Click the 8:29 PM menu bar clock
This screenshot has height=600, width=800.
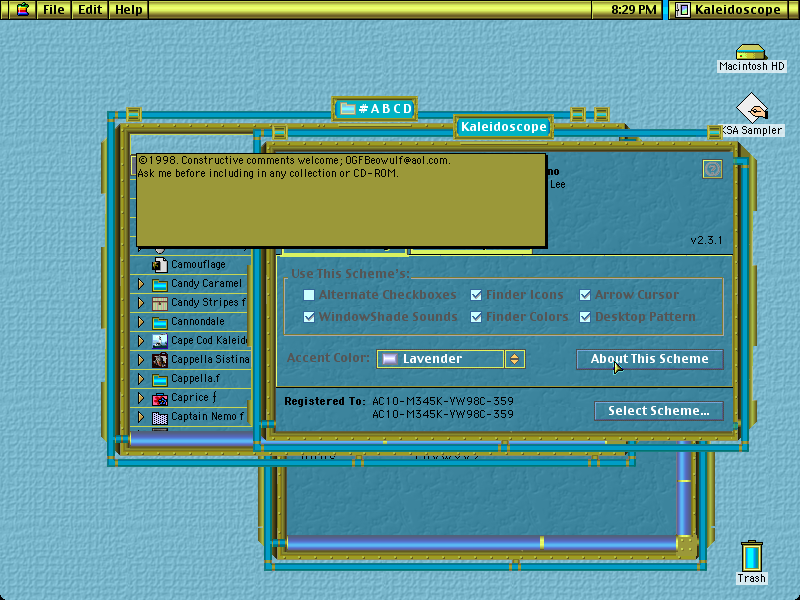(x=634, y=9)
